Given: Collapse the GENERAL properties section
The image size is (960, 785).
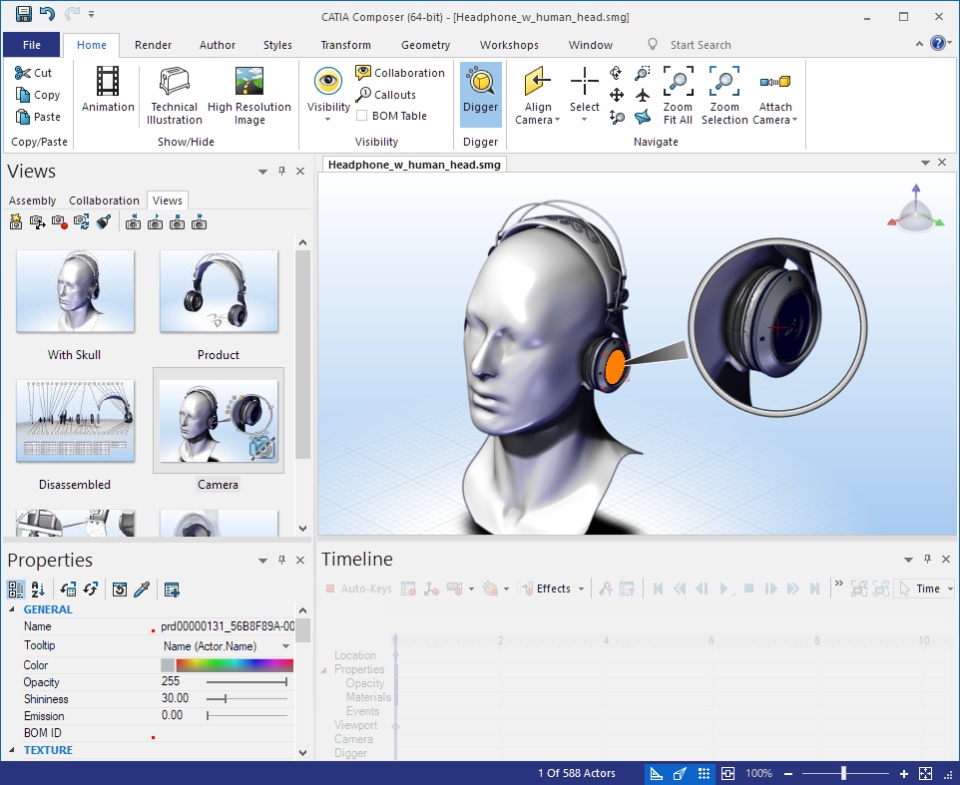Looking at the screenshot, I should click(13, 610).
